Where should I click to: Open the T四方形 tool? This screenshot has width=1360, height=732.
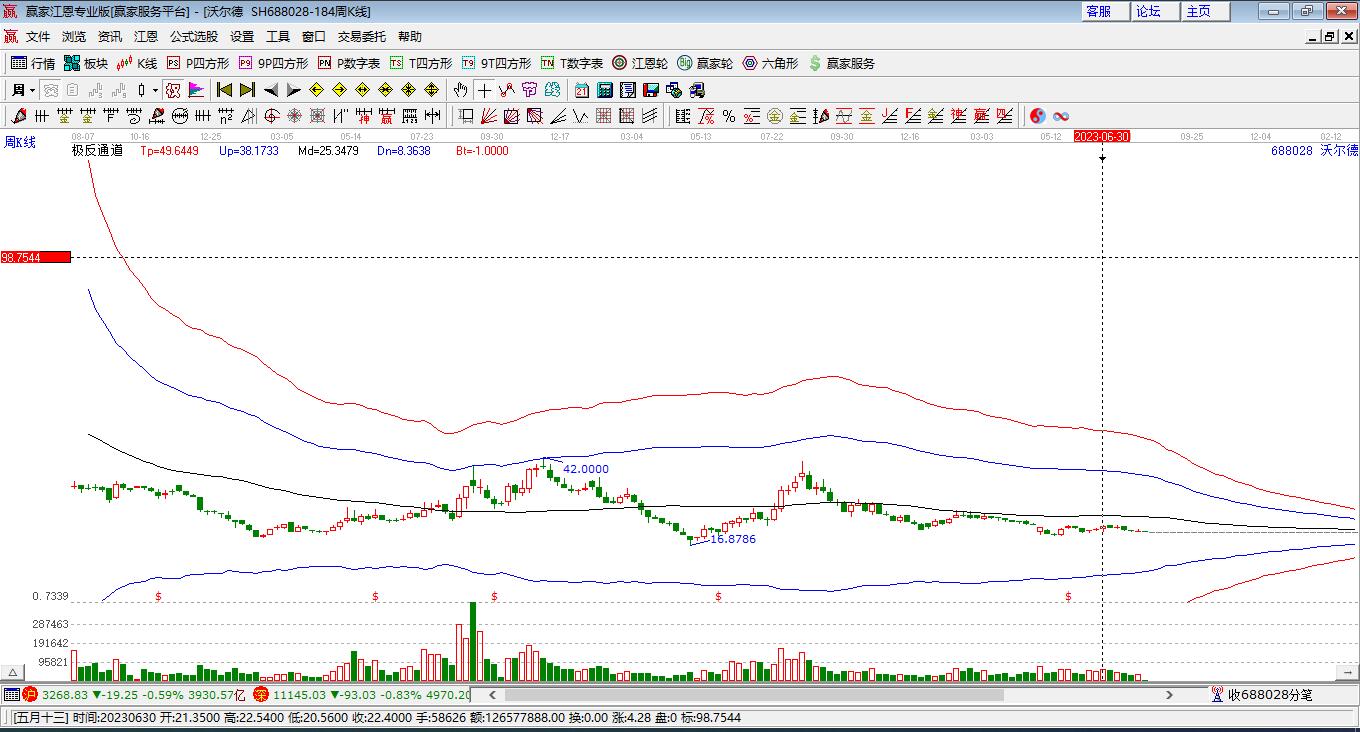coord(421,63)
